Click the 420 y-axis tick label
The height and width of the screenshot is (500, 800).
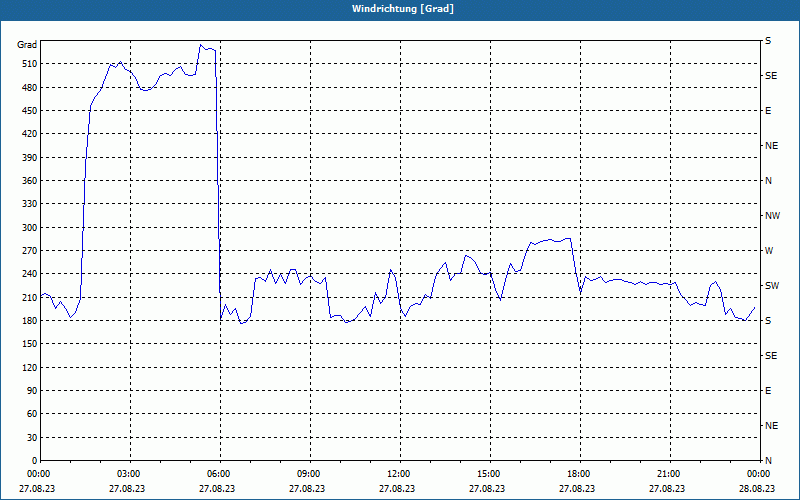tap(30, 134)
